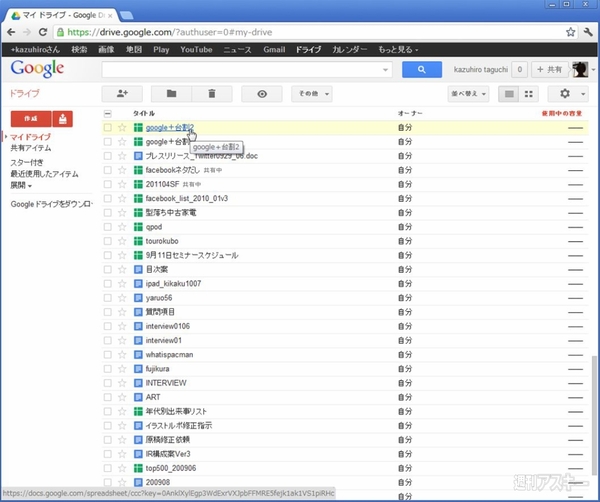Reload the page with refresh icon
Screen dimensions: 600x502
(x=43, y=32)
